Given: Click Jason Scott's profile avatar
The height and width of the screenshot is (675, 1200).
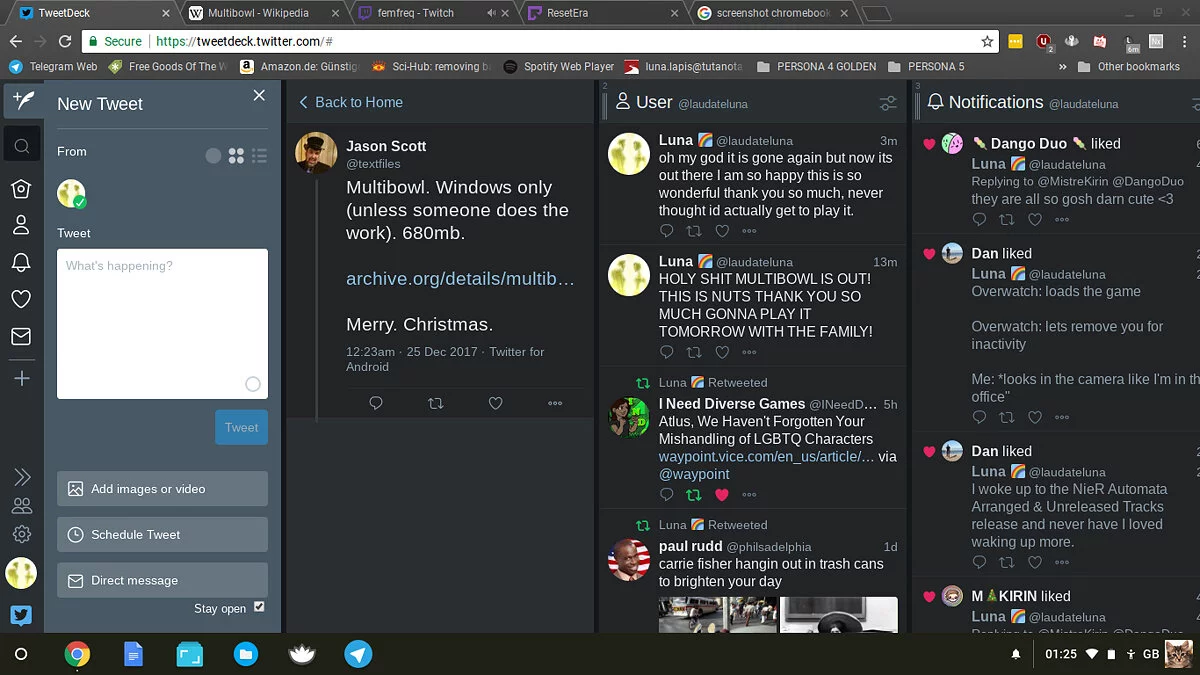Looking at the screenshot, I should pyautogui.click(x=316, y=152).
